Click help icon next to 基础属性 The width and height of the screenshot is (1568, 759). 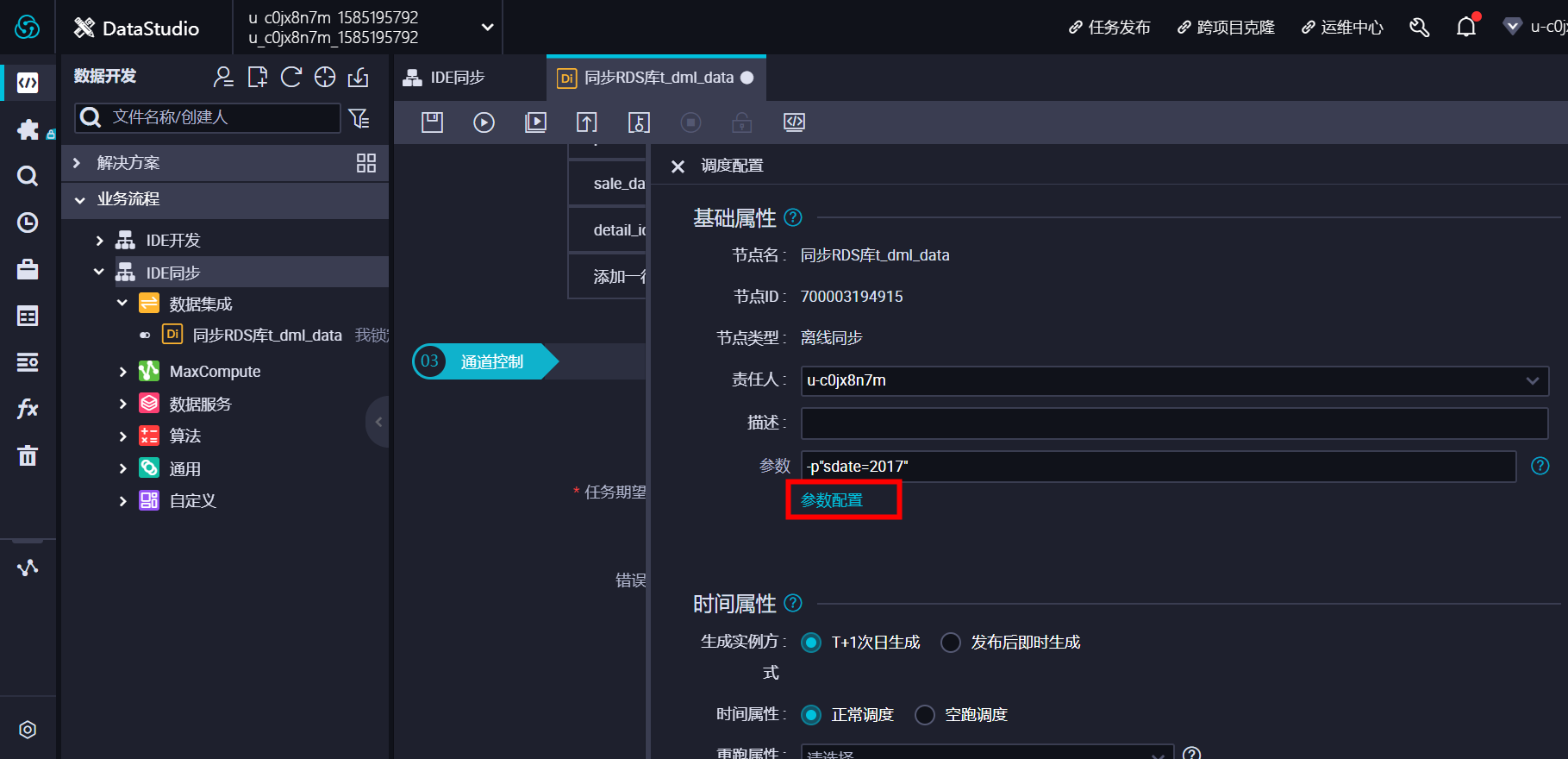[x=793, y=217]
